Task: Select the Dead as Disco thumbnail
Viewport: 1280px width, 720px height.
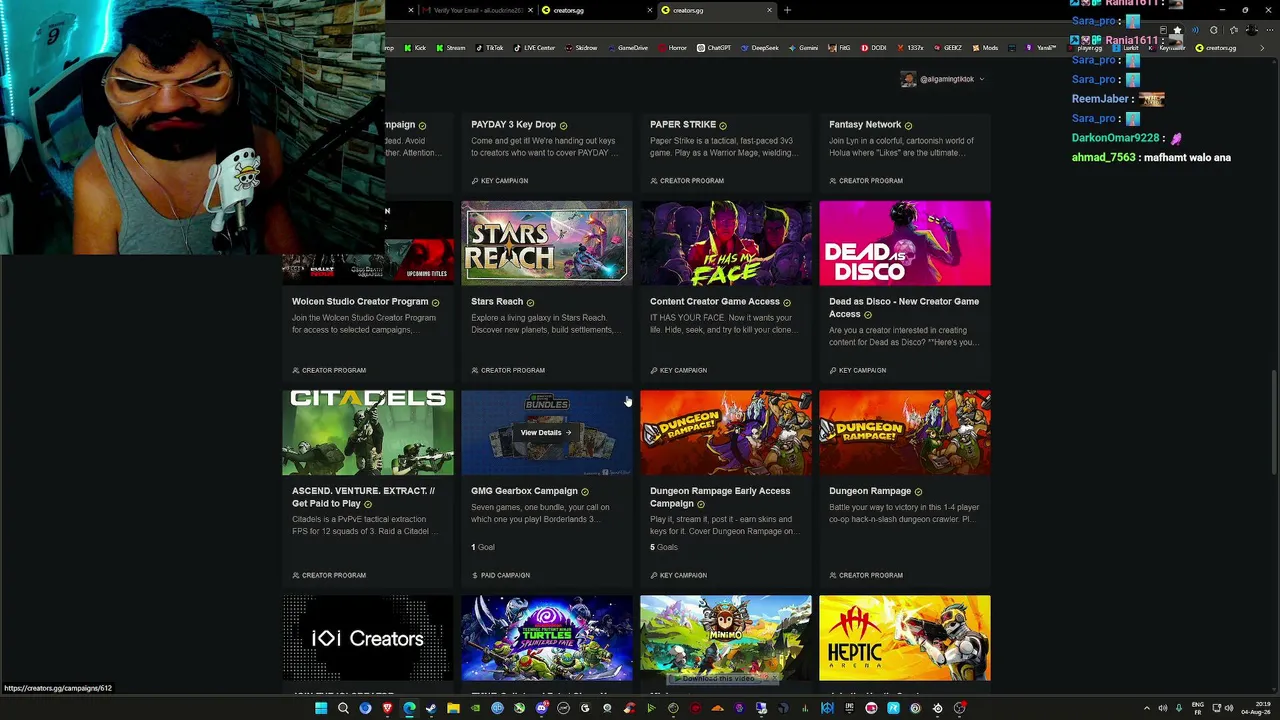Action: pyautogui.click(x=905, y=243)
